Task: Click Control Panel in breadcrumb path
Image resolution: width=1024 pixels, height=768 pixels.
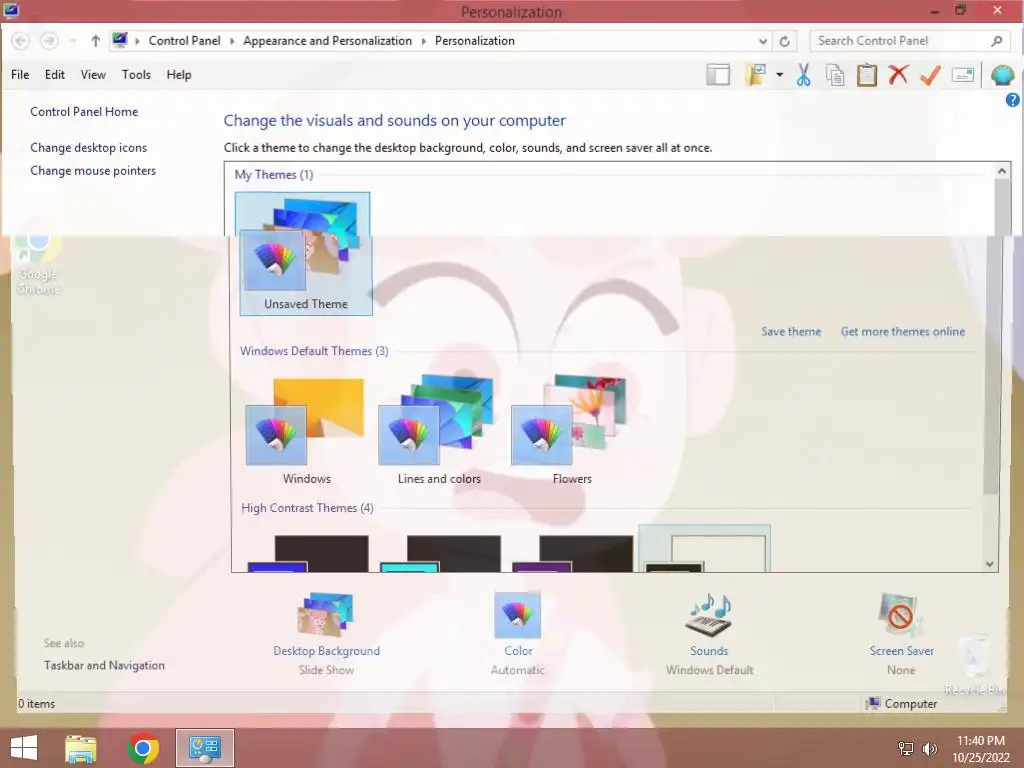Action: pyautogui.click(x=184, y=40)
